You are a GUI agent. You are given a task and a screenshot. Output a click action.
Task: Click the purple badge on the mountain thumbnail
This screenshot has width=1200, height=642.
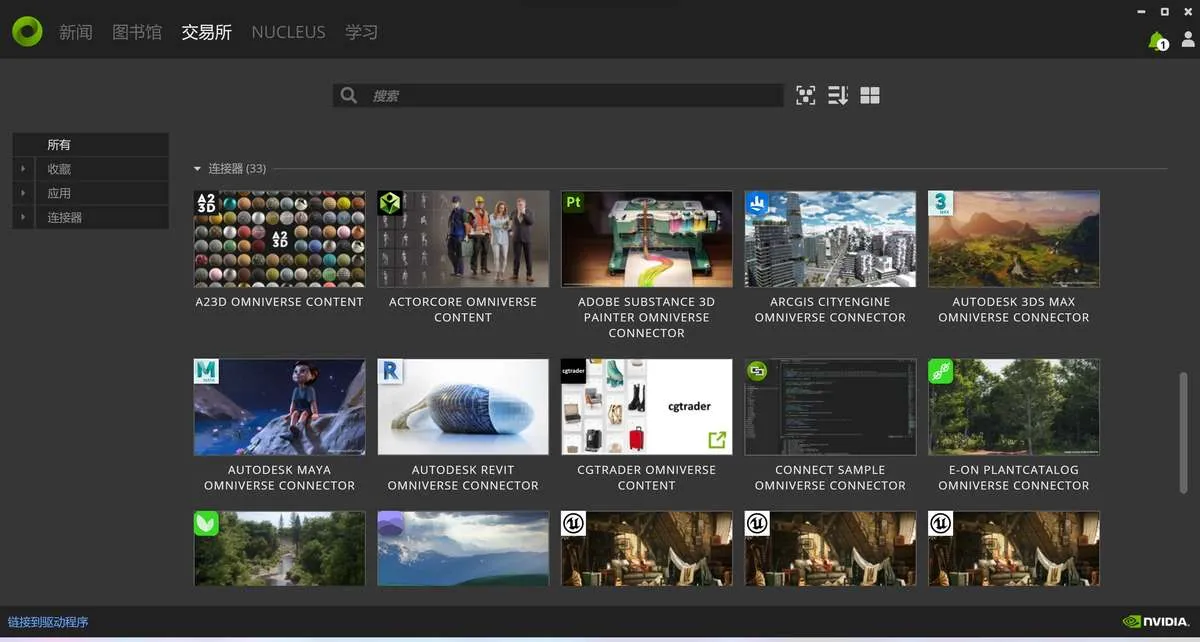390,522
